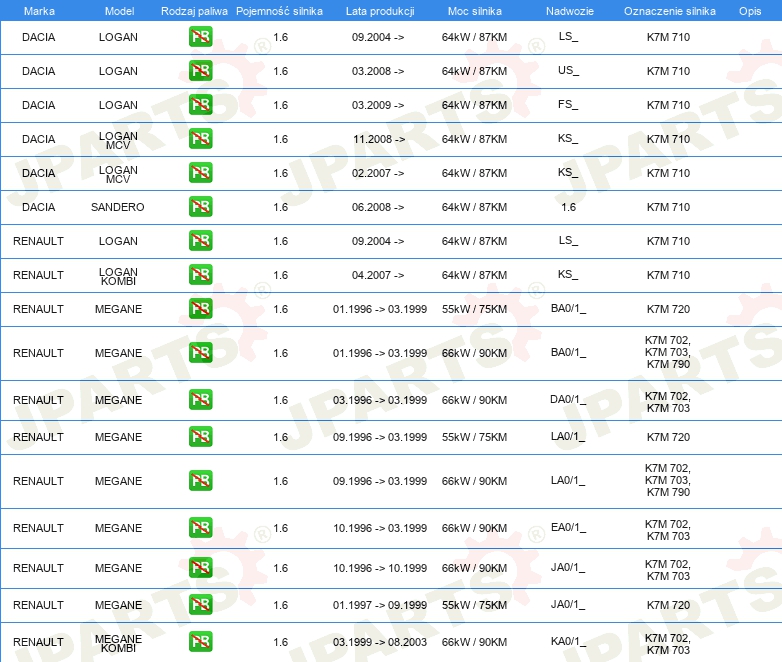Click production date 11.2008 ->
782x662 pixels.
[379, 139]
